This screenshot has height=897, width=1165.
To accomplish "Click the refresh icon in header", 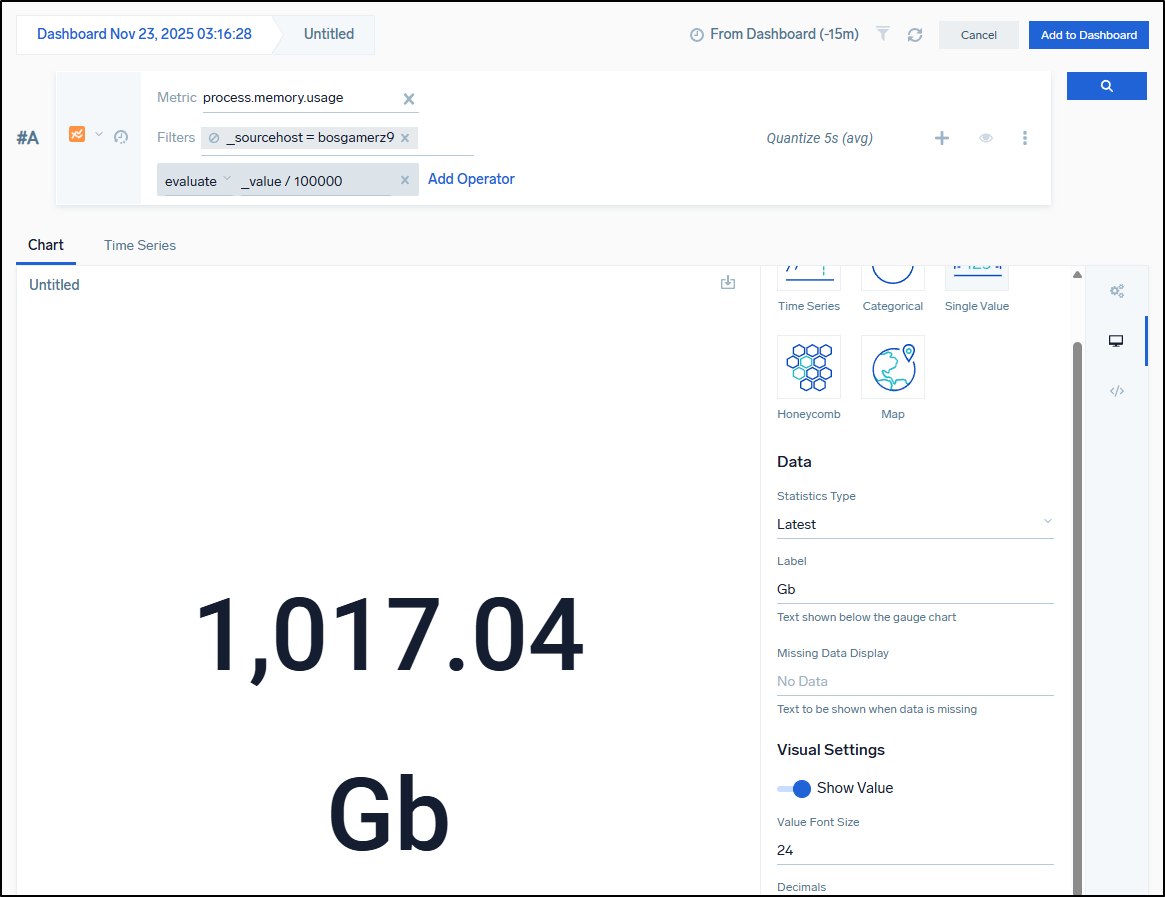I will pos(914,35).
